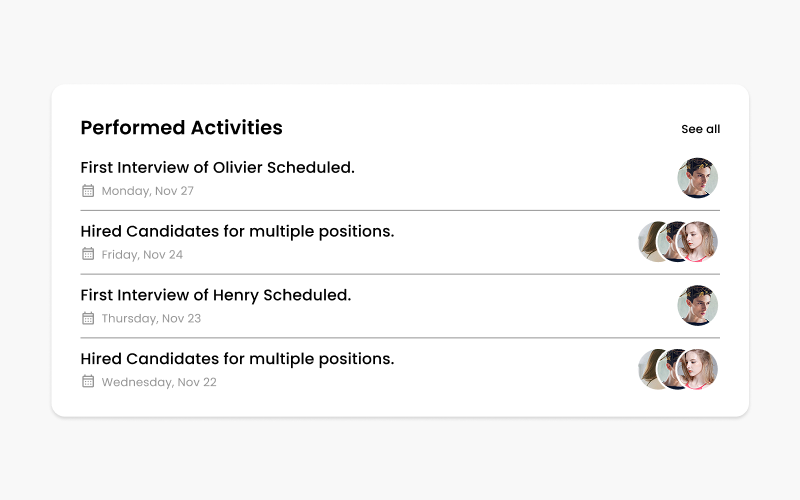Click calendar icon beside Friday, Nov 24
The height and width of the screenshot is (500, 800).
(x=88, y=254)
